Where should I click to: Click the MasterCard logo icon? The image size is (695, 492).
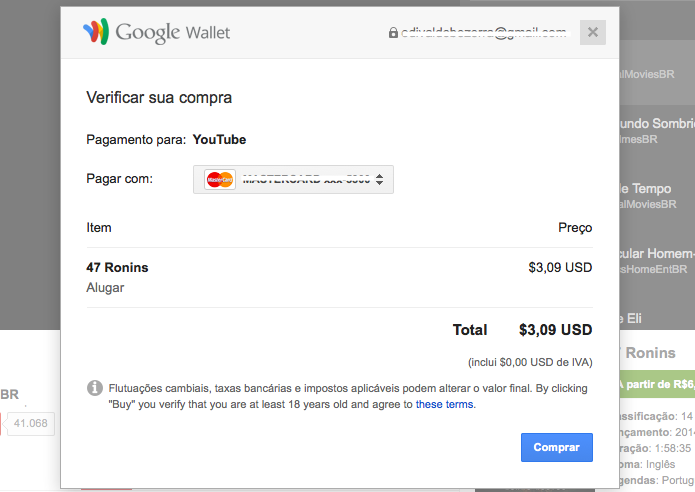[x=220, y=180]
